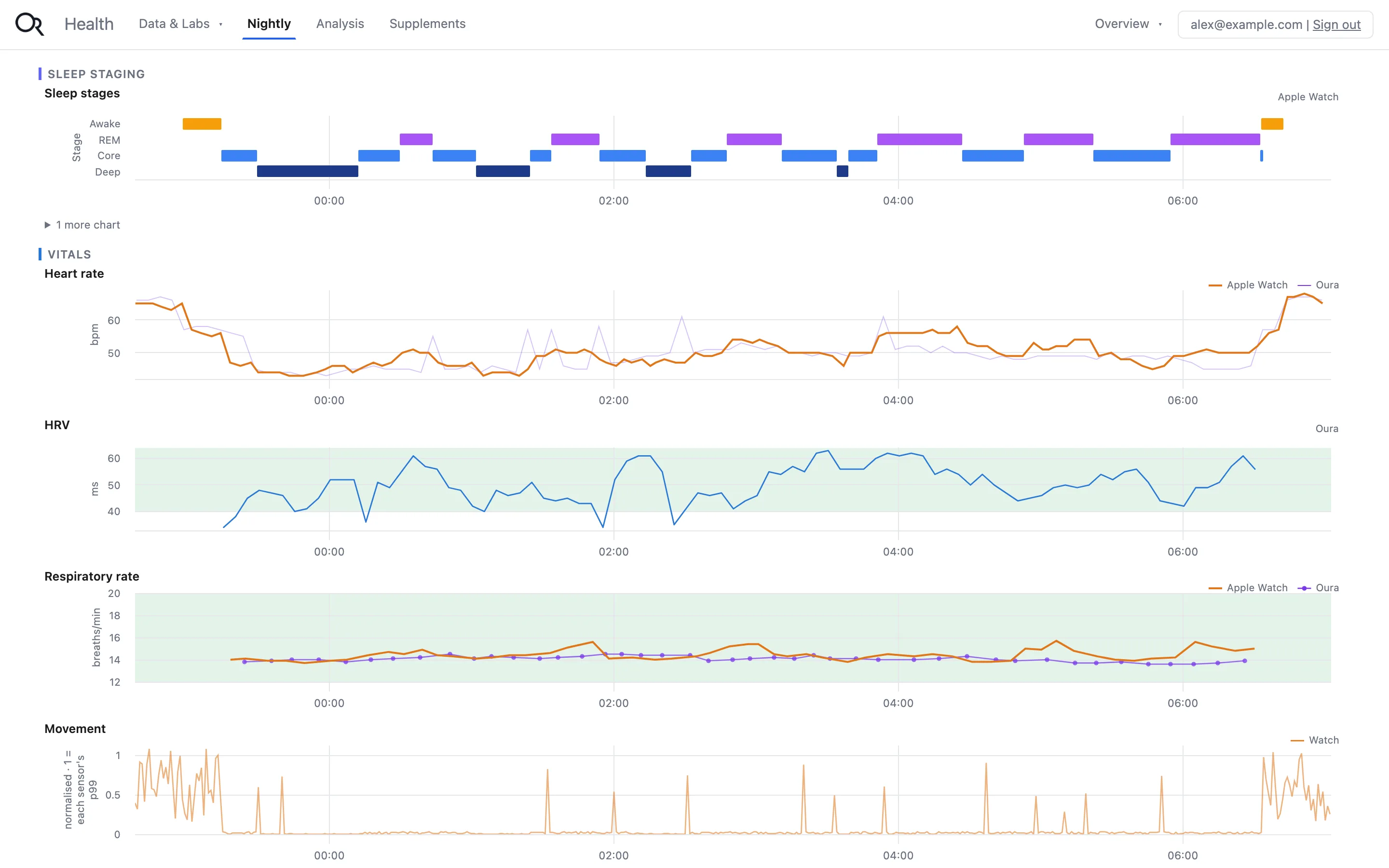The image size is (1389, 868).
Task: Click 'Apple Watch' source label of Sleep stages
Action: (1308, 97)
